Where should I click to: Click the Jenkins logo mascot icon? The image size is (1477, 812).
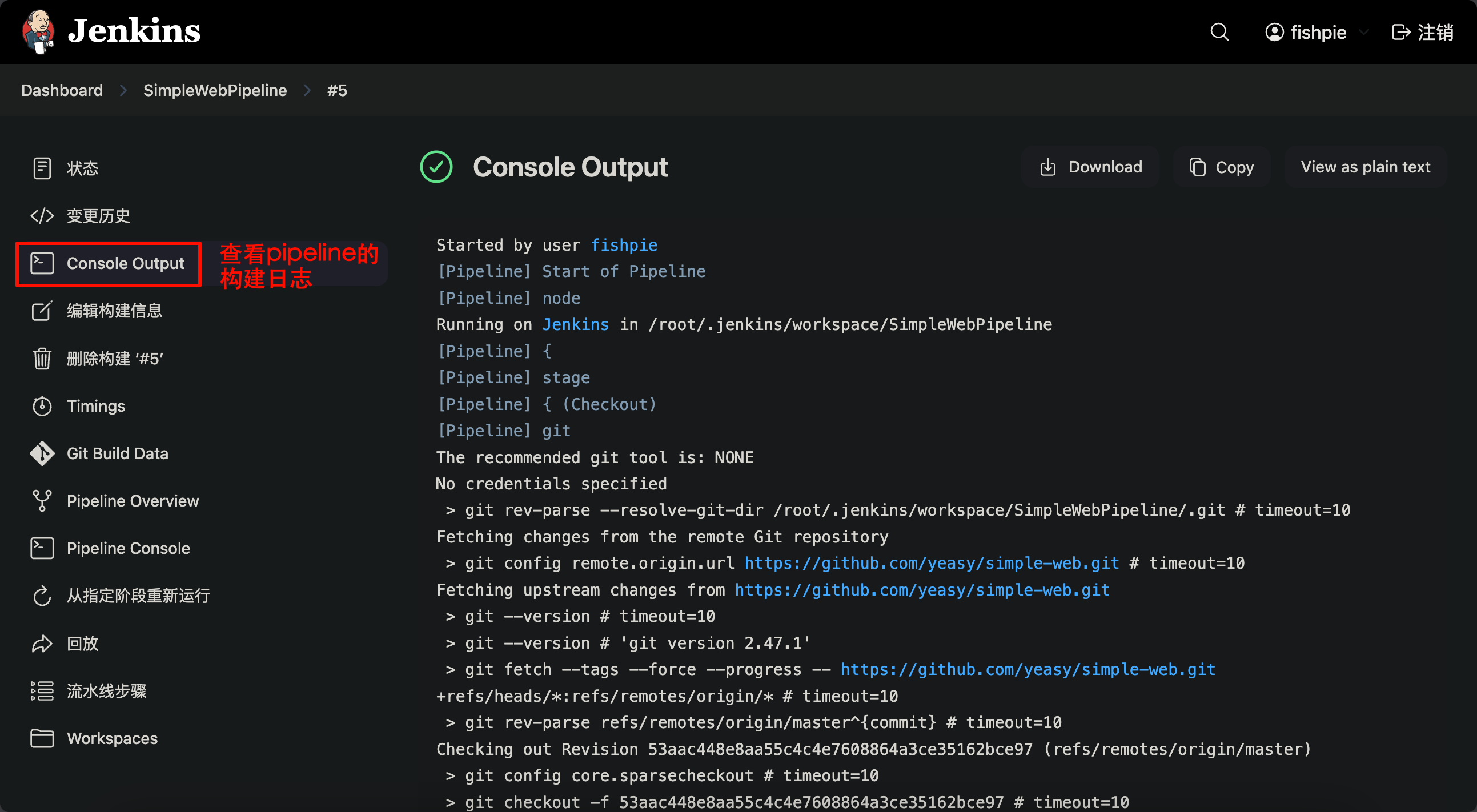coord(38,31)
